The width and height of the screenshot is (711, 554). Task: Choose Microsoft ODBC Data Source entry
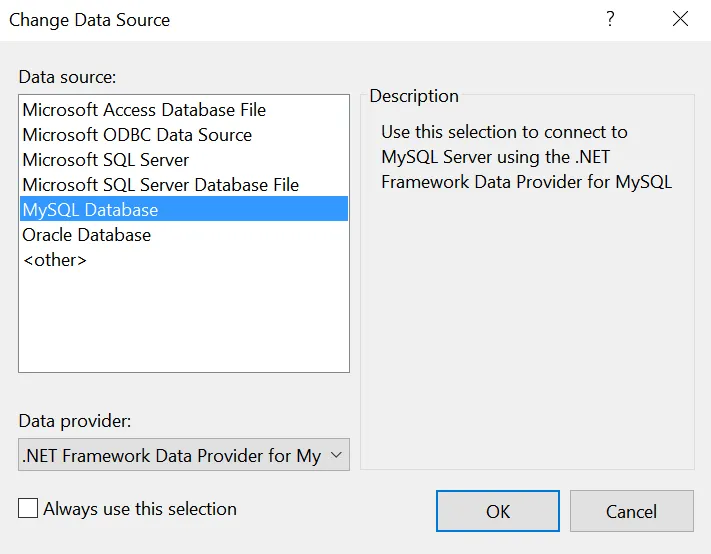pos(137,135)
